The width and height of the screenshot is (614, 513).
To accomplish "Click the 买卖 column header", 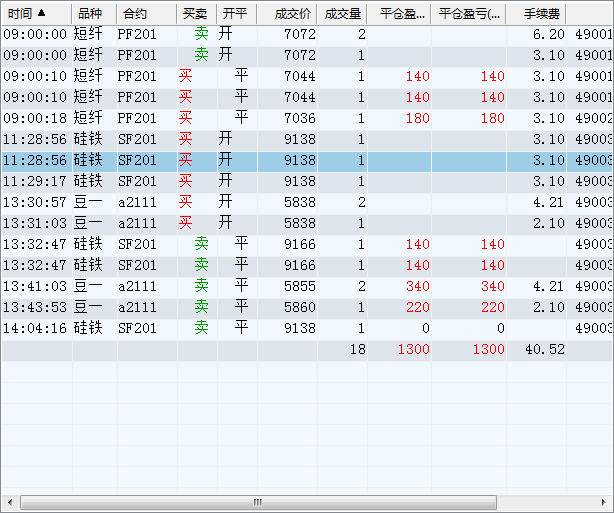I will (195, 14).
